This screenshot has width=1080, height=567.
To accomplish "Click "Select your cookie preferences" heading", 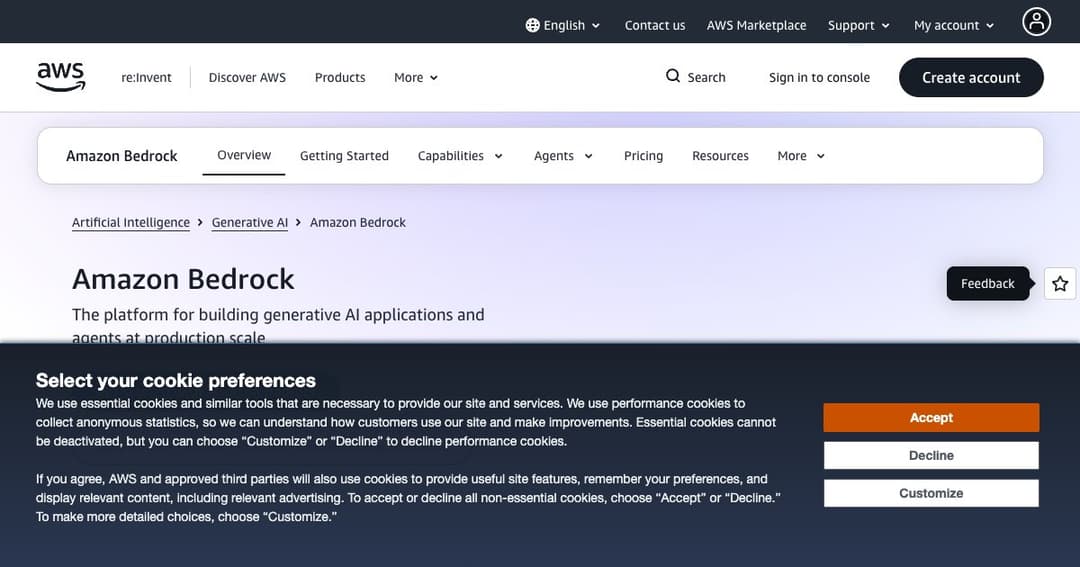I will 176,380.
